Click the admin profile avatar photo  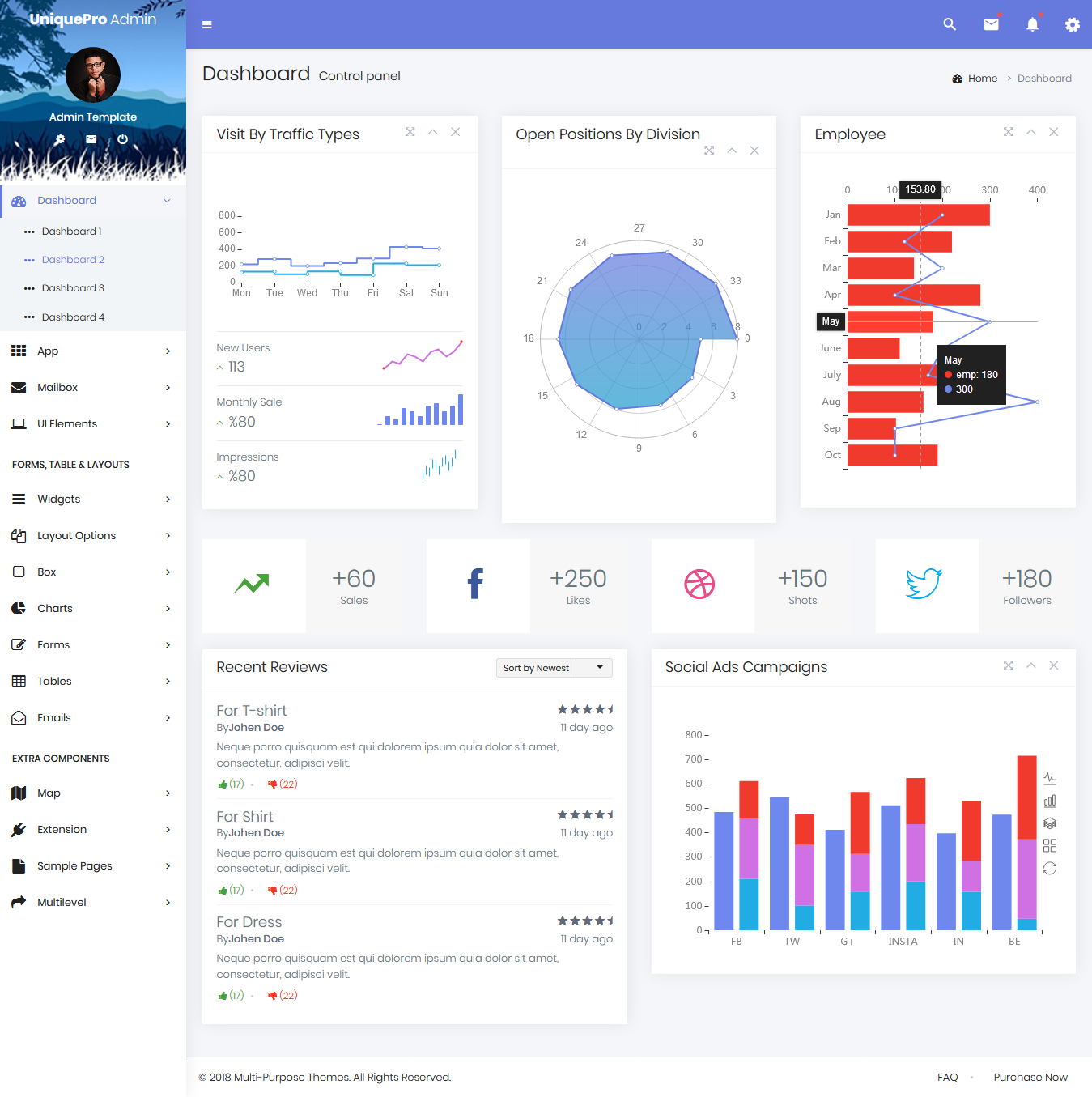click(x=93, y=74)
